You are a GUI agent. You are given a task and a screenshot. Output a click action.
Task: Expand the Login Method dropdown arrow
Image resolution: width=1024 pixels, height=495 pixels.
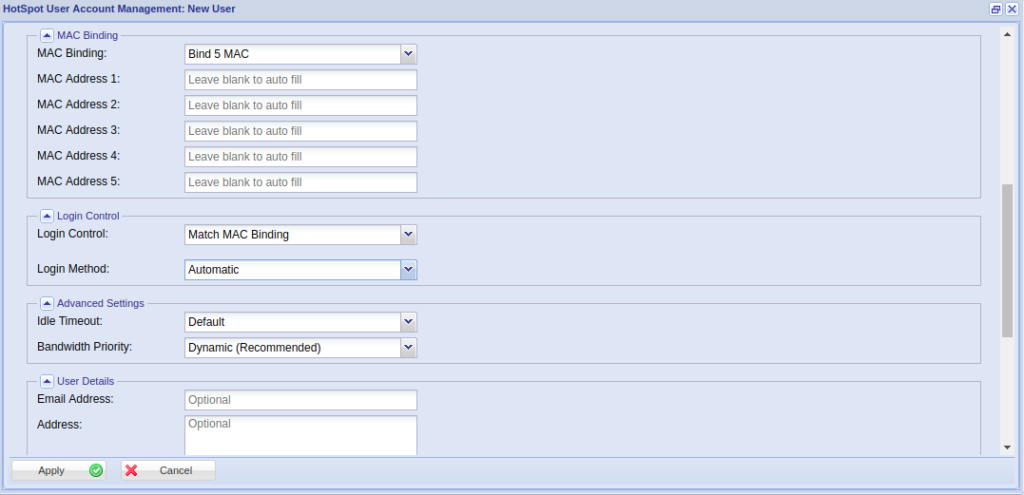pyautogui.click(x=407, y=270)
